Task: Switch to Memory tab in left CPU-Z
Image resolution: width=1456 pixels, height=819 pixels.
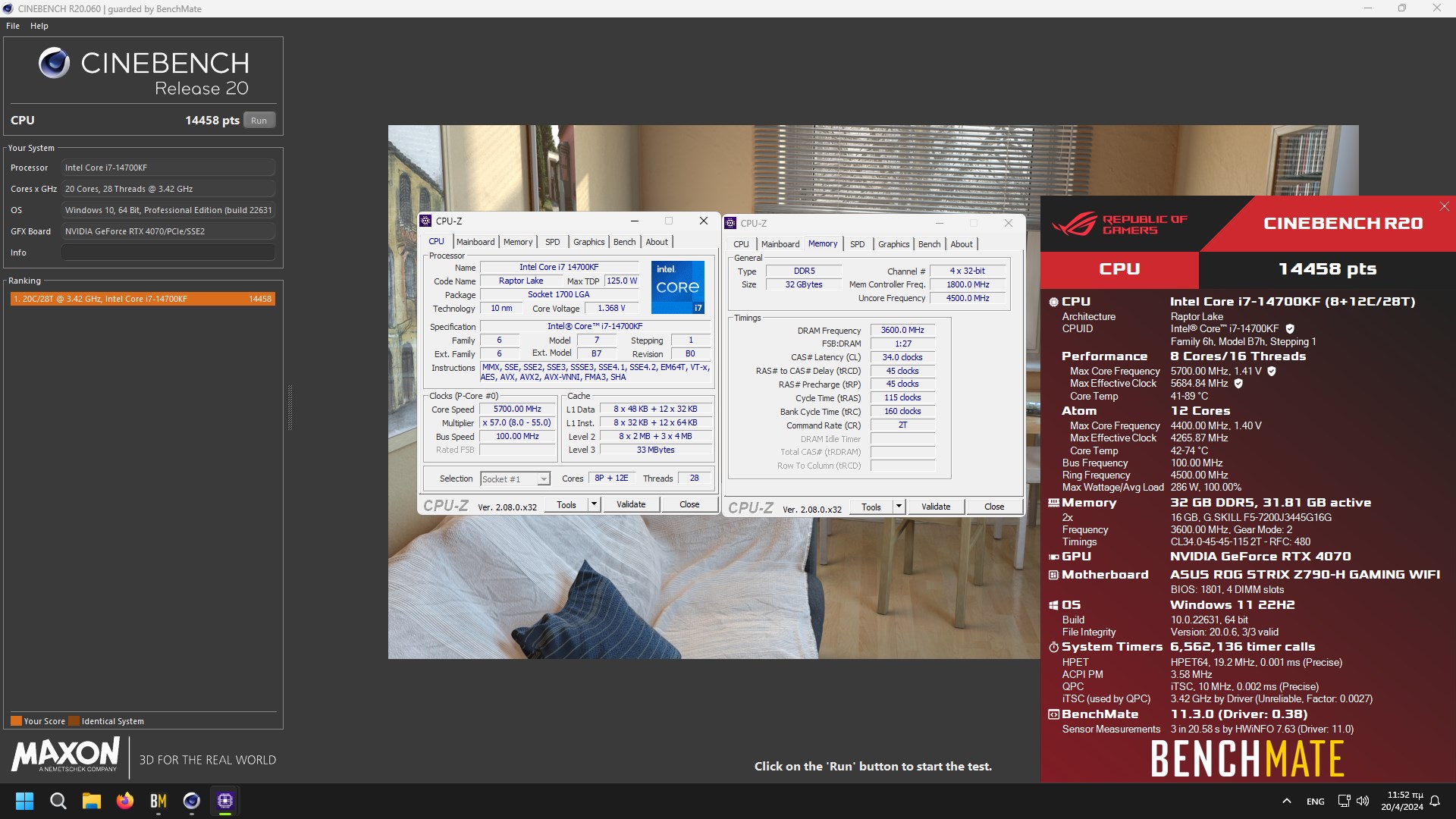Action: point(518,242)
